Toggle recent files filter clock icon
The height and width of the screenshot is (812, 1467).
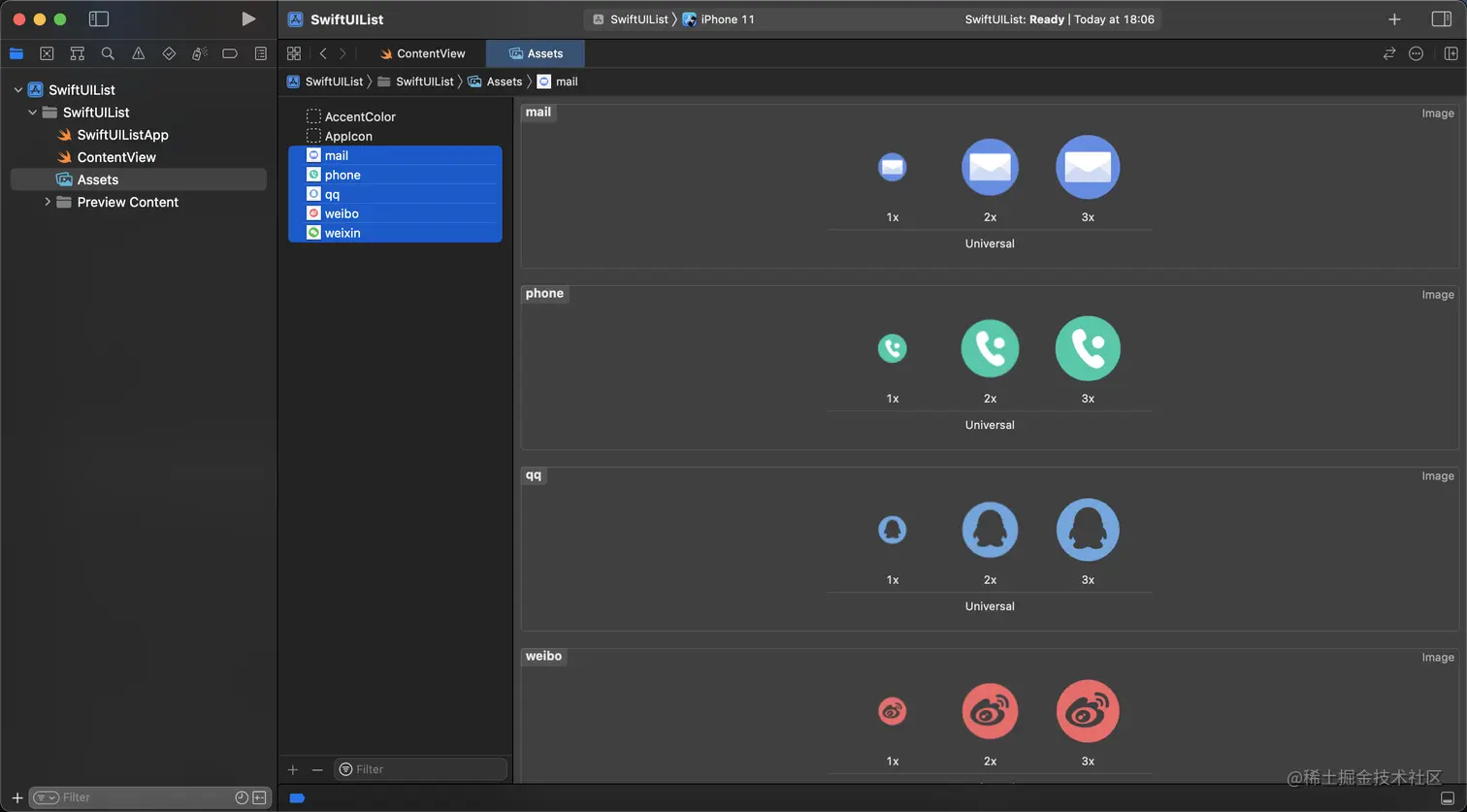pos(242,797)
